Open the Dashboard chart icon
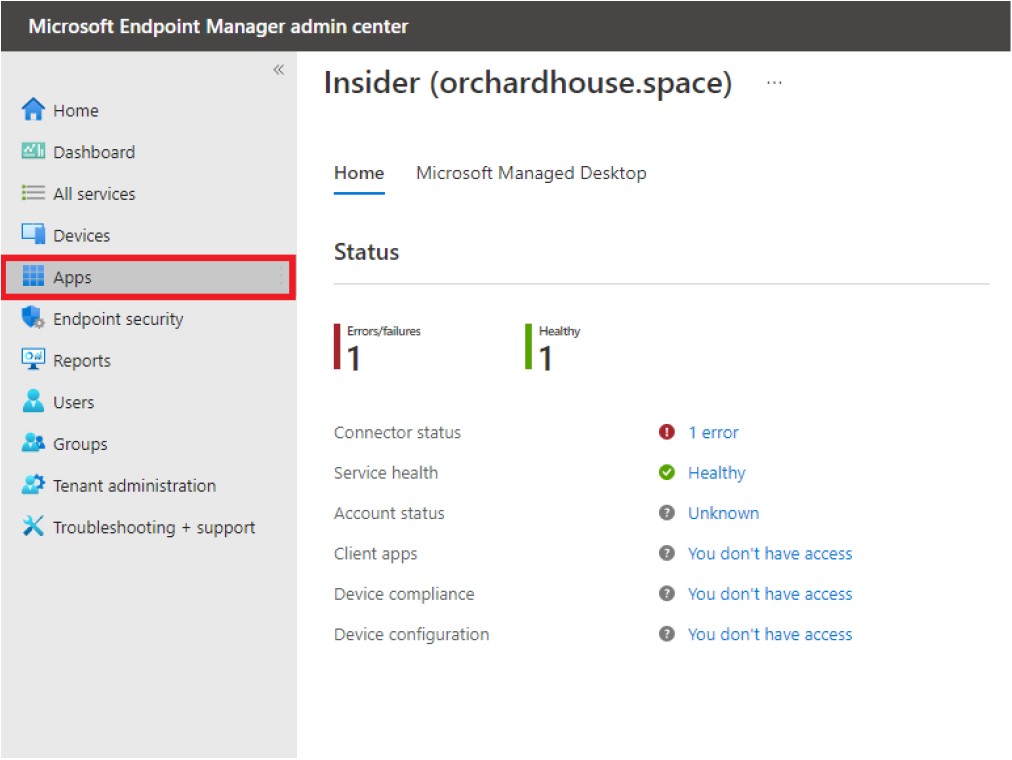The width and height of the screenshot is (1012, 760). coord(34,152)
